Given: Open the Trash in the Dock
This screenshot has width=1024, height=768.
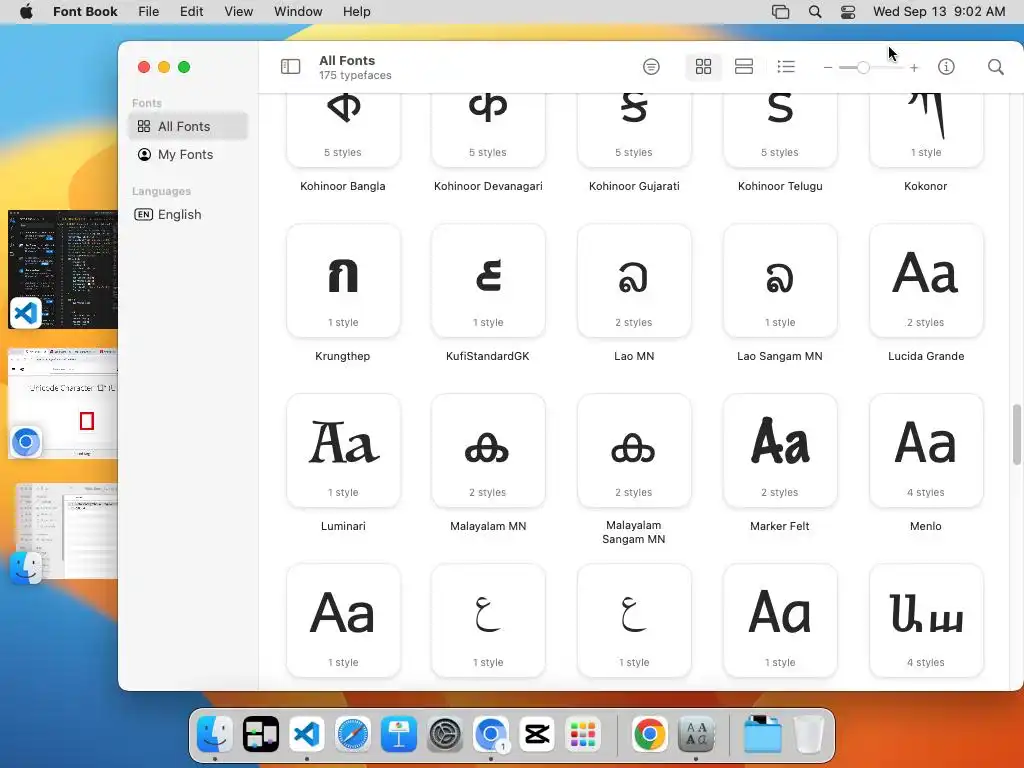Looking at the screenshot, I should (x=808, y=734).
